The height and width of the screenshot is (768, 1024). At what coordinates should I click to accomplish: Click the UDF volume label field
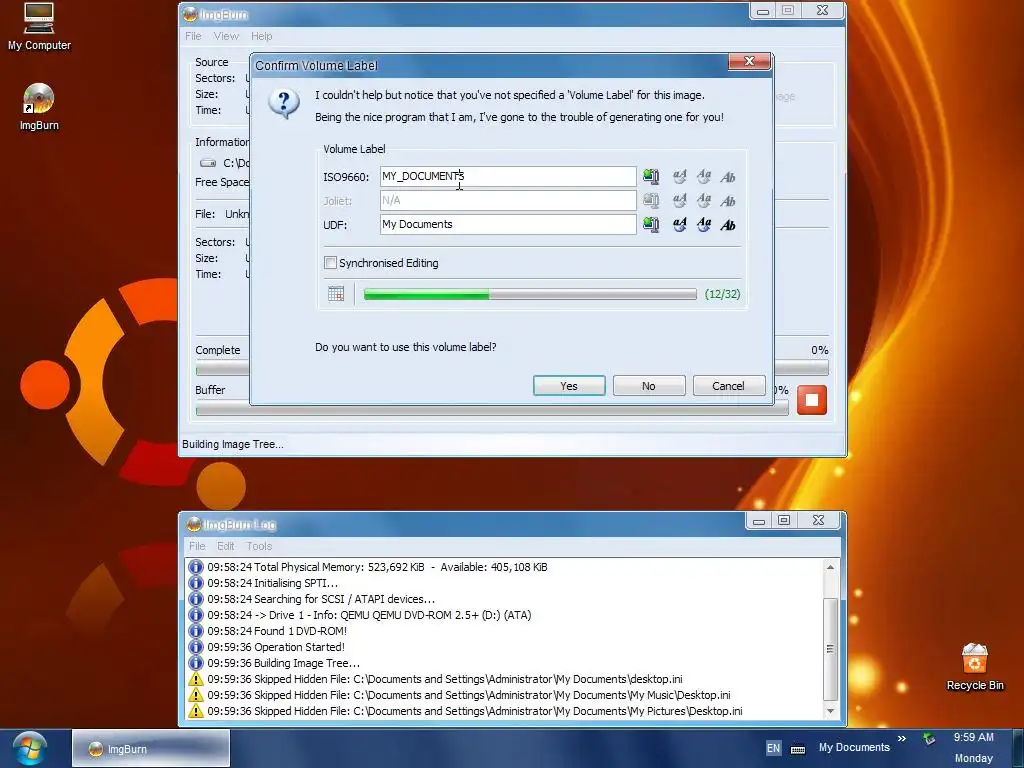click(x=508, y=224)
